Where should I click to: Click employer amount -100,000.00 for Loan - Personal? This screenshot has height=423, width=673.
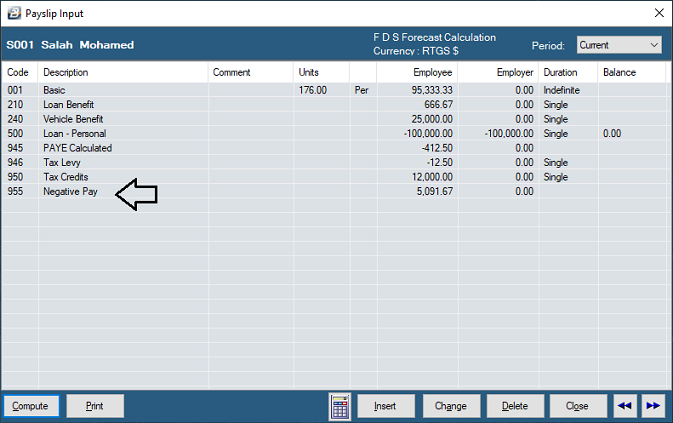(x=509, y=133)
